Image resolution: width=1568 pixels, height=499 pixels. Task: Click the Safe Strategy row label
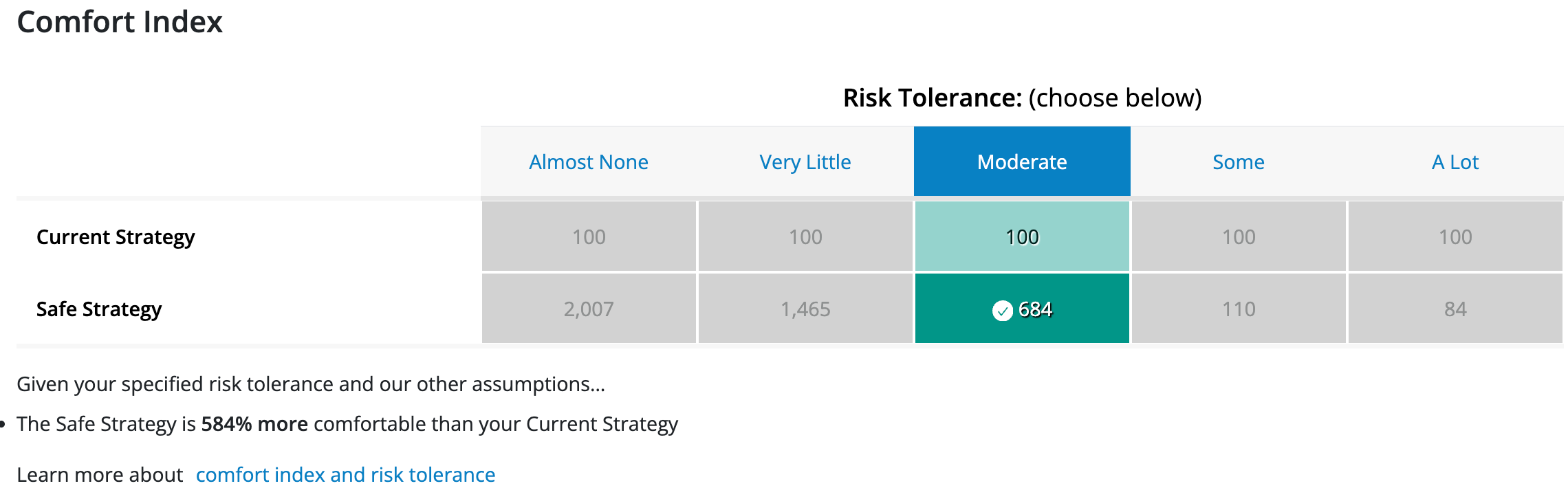[99, 309]
